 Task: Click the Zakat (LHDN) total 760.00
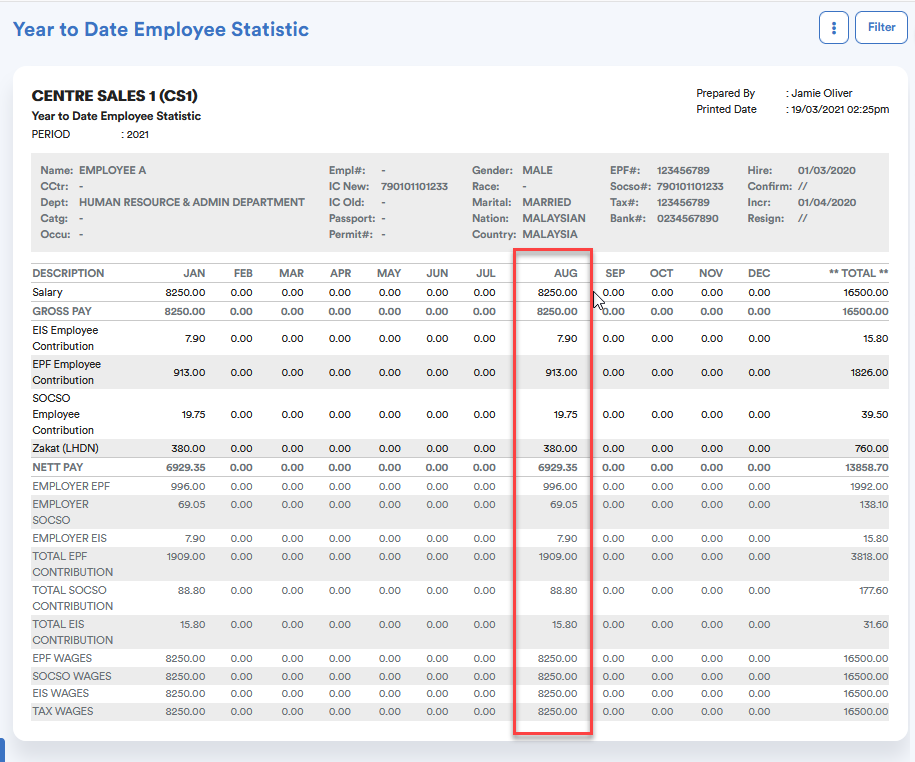point(872,448)
